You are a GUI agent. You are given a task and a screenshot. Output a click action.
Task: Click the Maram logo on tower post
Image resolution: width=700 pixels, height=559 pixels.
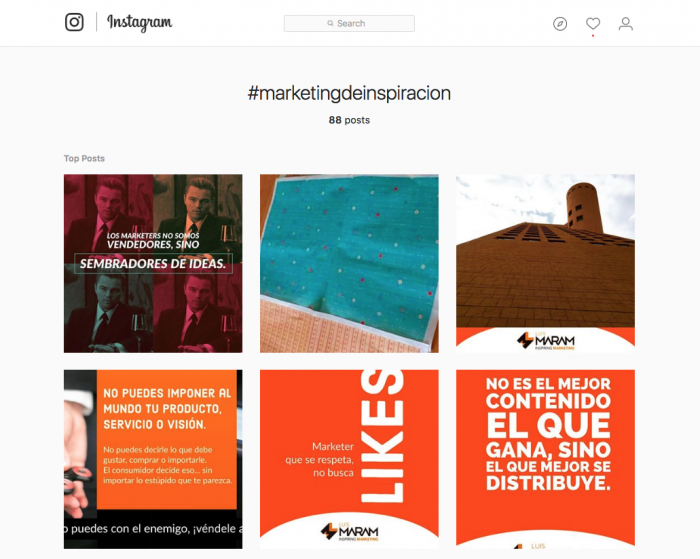click(x=546, y=340)
